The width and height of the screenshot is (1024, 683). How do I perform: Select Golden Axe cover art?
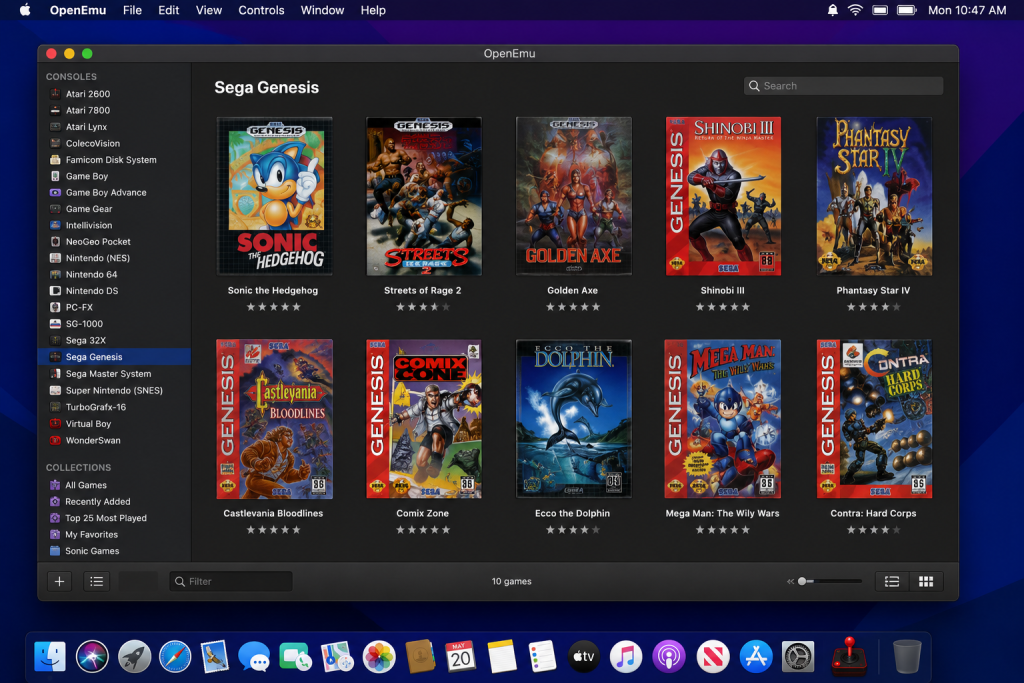(x=573, y=196)
